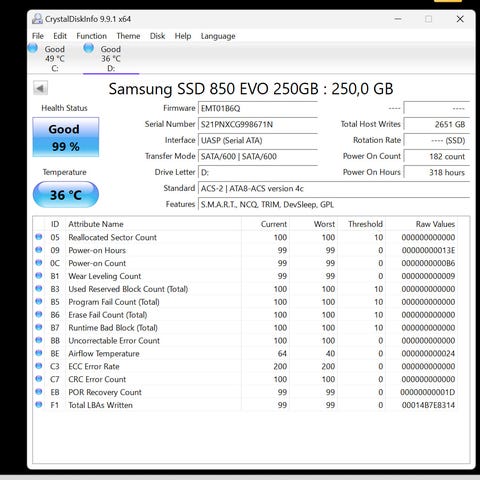The image size is (480, 480).
Task: Click raw value 0000000001D
Action: coord(428,392)
